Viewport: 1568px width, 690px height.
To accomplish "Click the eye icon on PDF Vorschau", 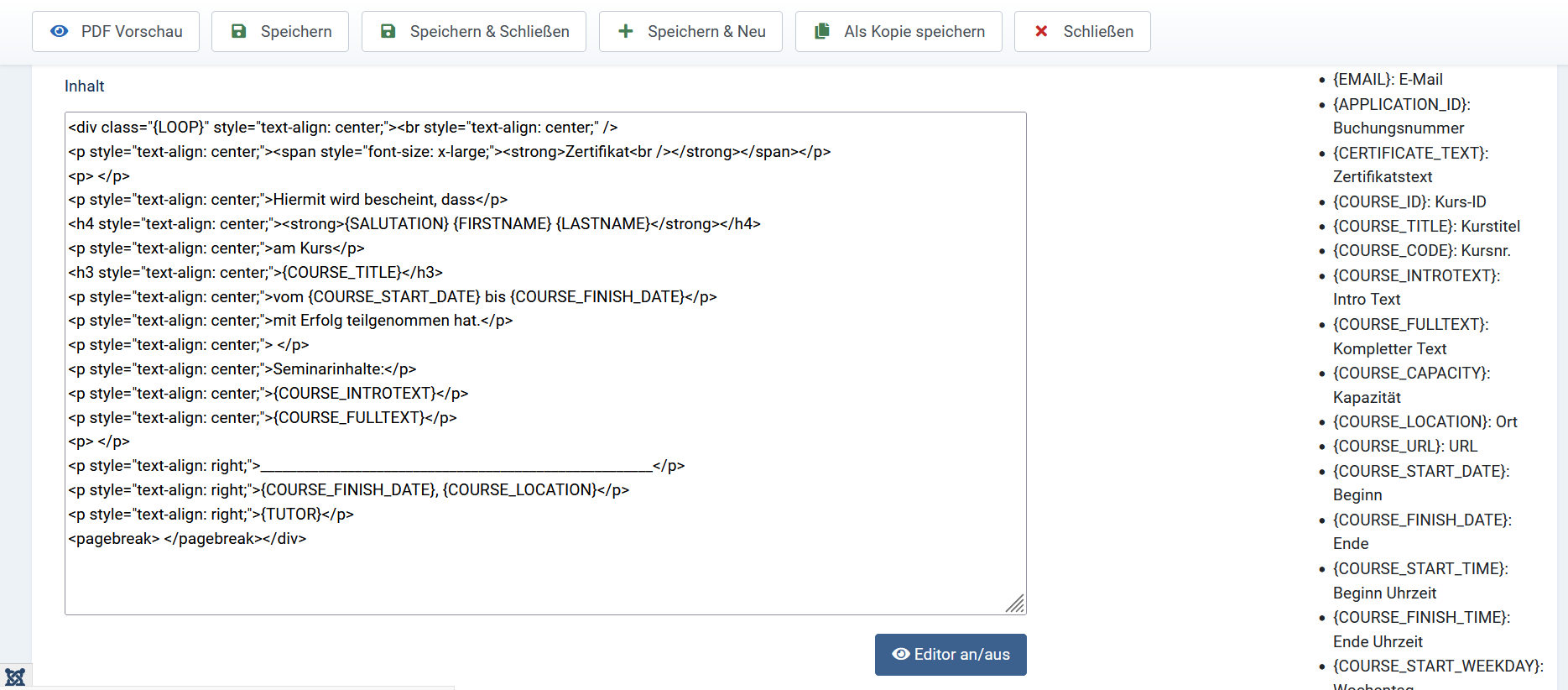I will (x=59, y=31).
